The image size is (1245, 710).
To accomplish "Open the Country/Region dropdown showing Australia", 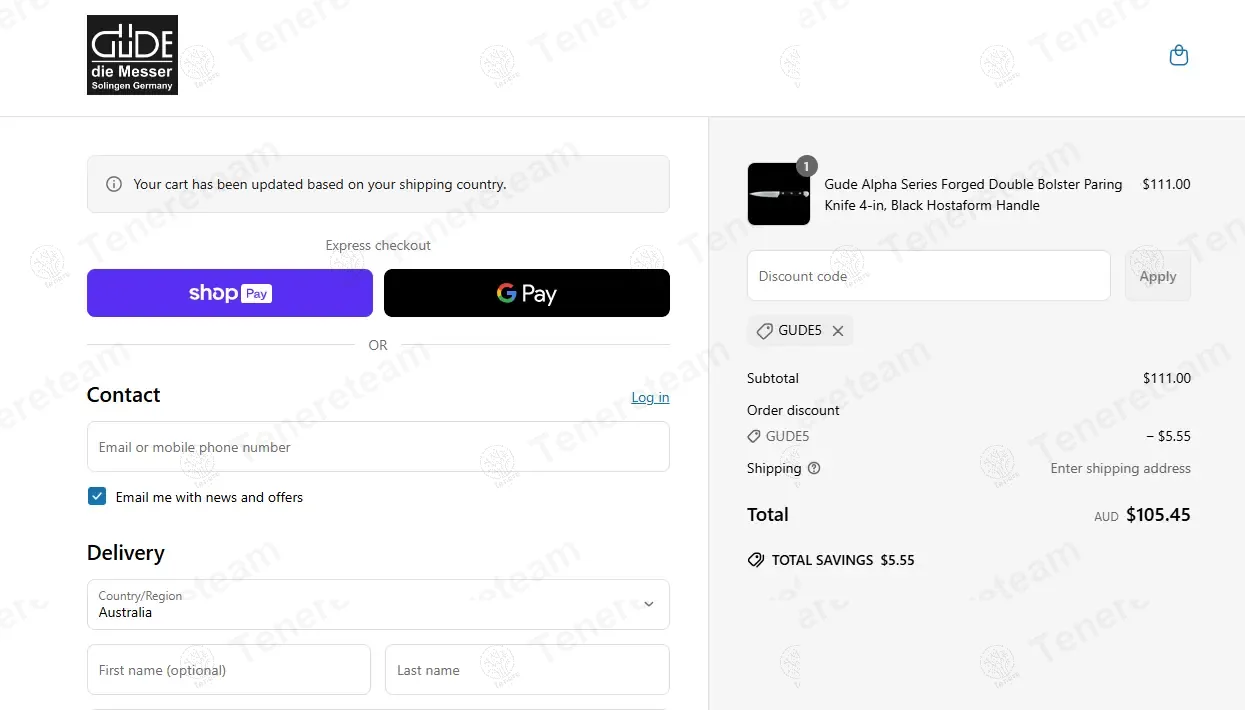I will [x=378, y=604].
